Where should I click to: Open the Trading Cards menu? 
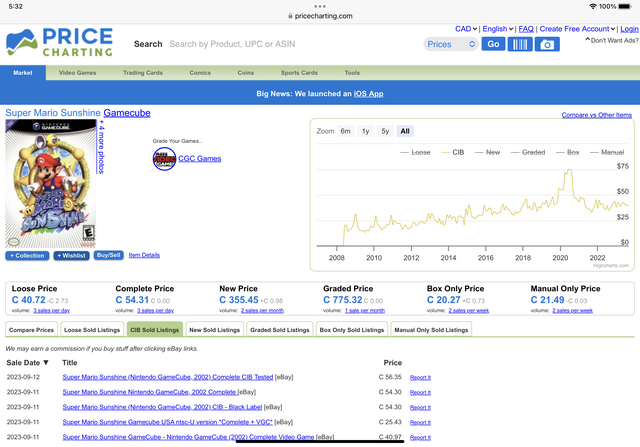click(x=143, y=73)
